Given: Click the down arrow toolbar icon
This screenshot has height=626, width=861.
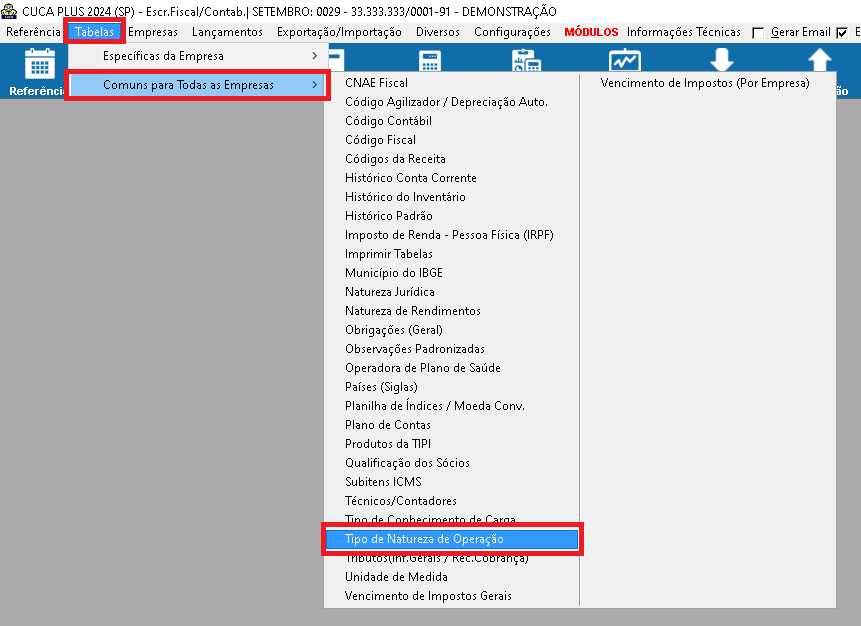Looking at the screenshot, I should point(722,59).
